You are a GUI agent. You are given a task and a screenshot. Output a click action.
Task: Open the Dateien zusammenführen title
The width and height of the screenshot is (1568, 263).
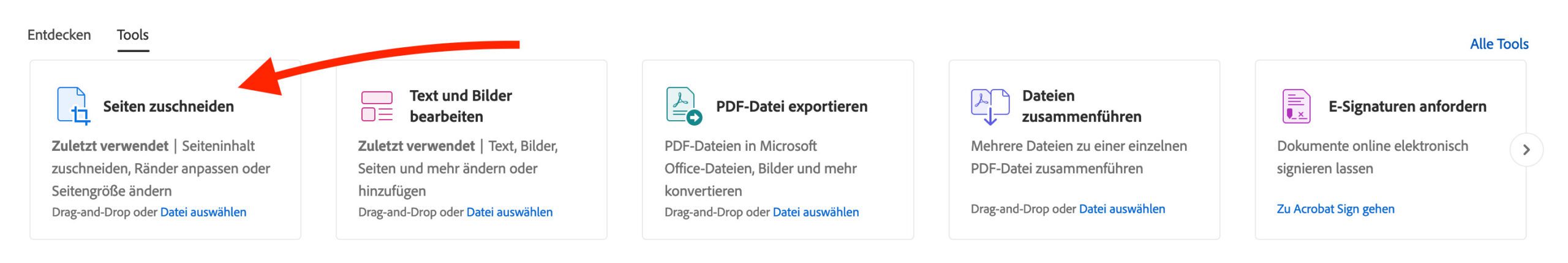[x=1081, y=106]
